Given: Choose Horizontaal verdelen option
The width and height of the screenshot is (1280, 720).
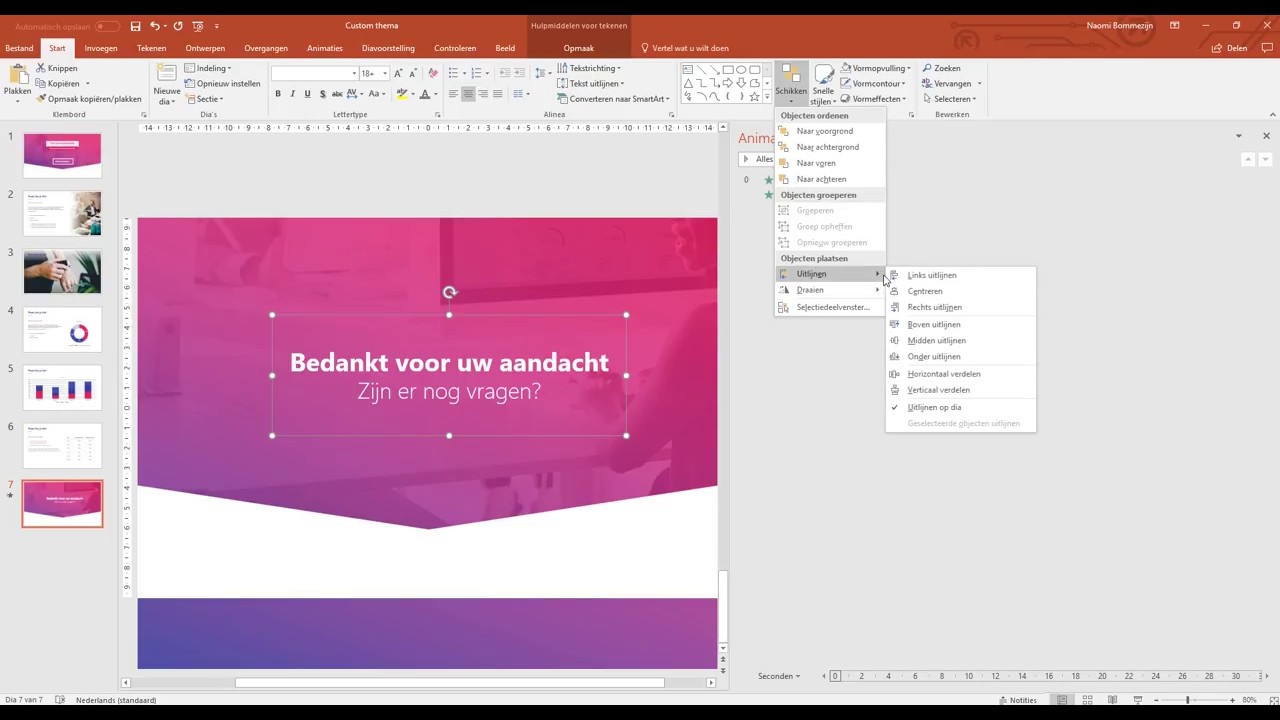Looking at the screenshot, I should (x=943, y=374).
